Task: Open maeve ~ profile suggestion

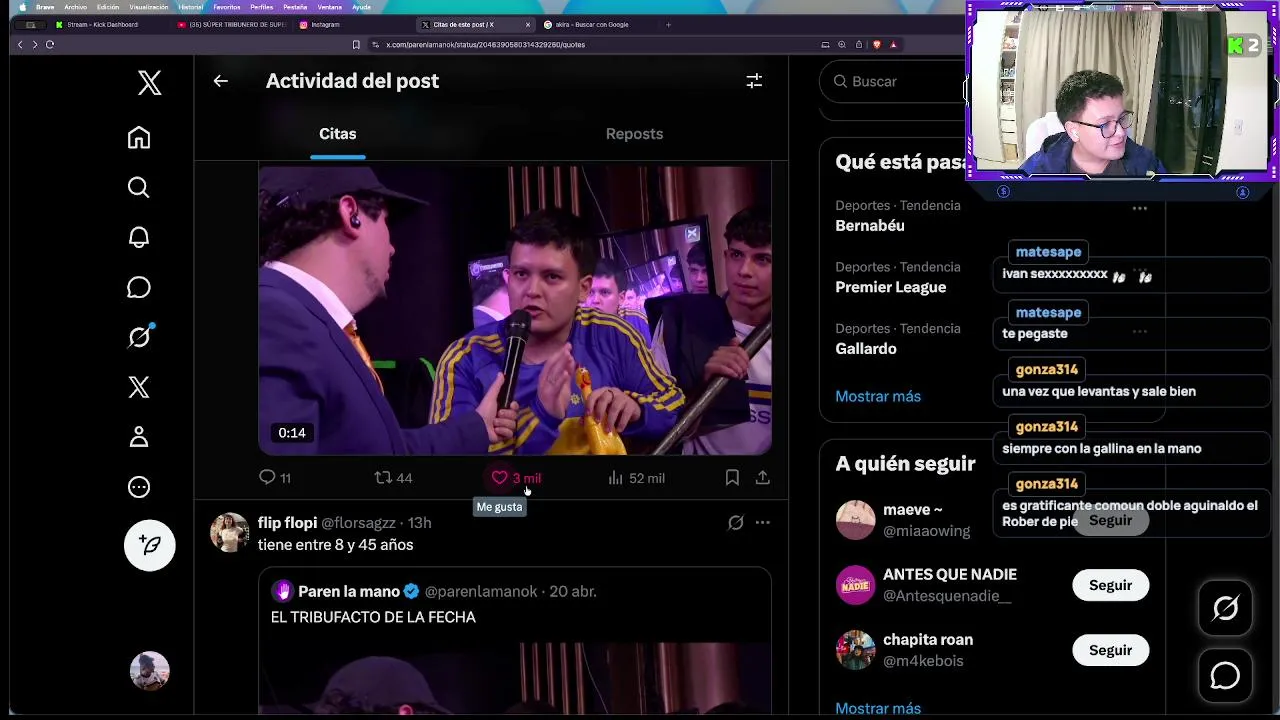Action: point(912,510)
